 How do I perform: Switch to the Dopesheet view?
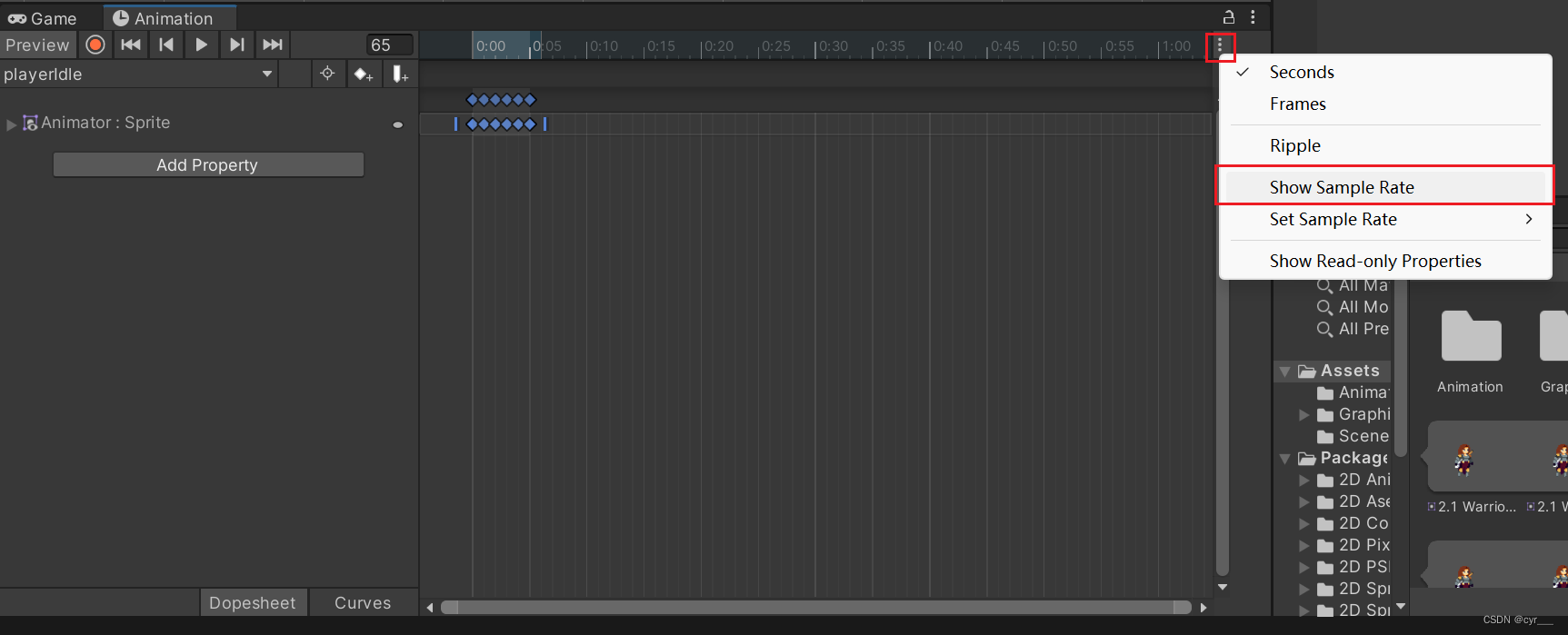[253, 602]
